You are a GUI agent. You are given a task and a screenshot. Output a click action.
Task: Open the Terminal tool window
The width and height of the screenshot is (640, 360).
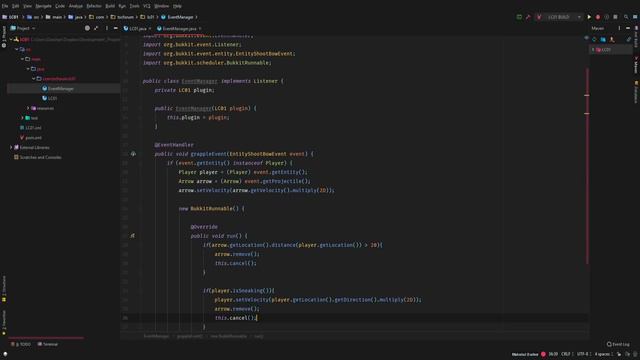coord(48,344)
